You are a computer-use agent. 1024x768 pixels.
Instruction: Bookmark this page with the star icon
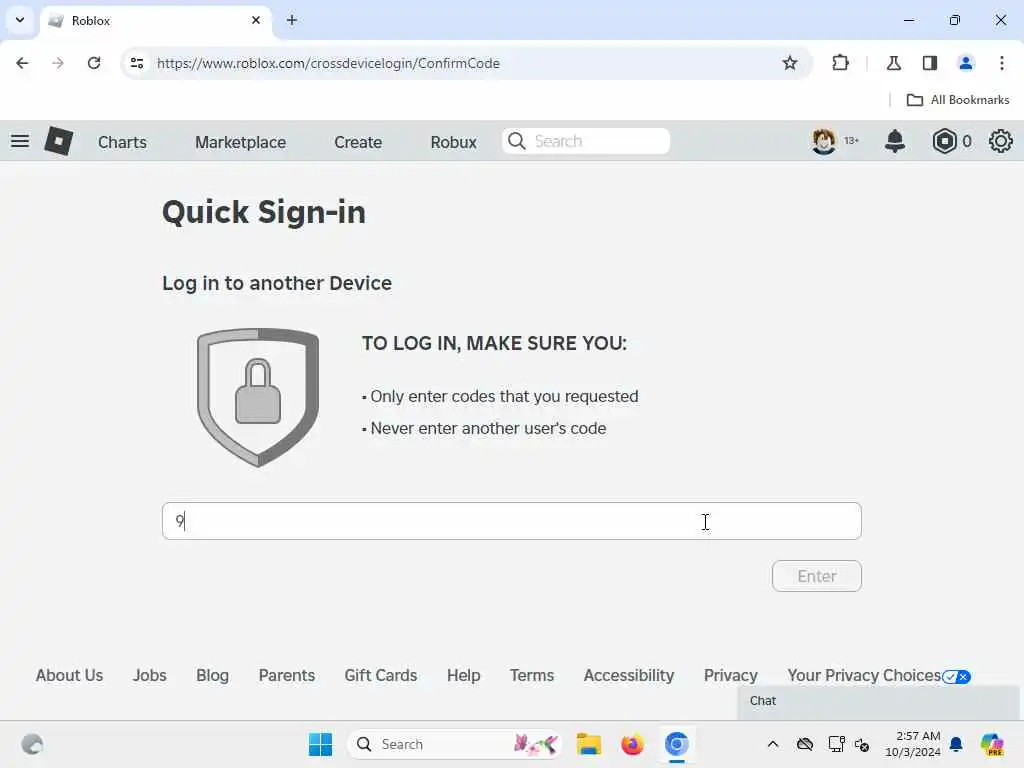[x=790, y=63]
